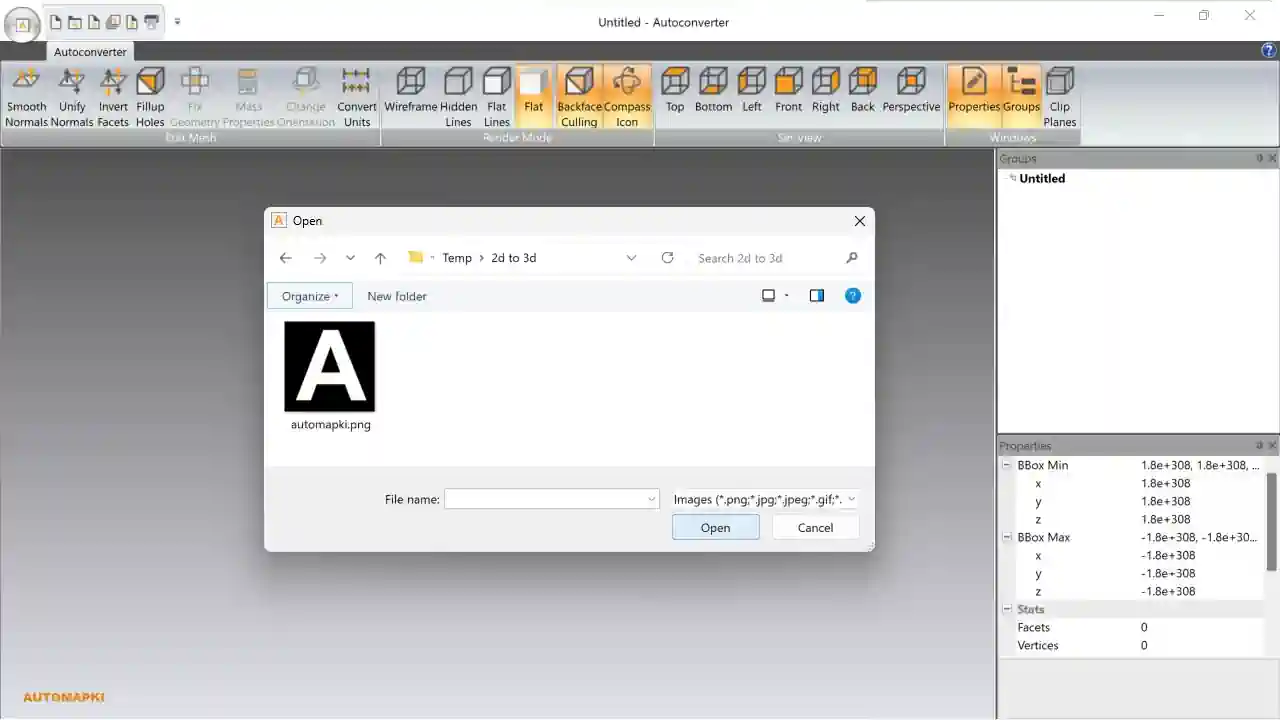Open the Images file type dropdown

point(851,499)
